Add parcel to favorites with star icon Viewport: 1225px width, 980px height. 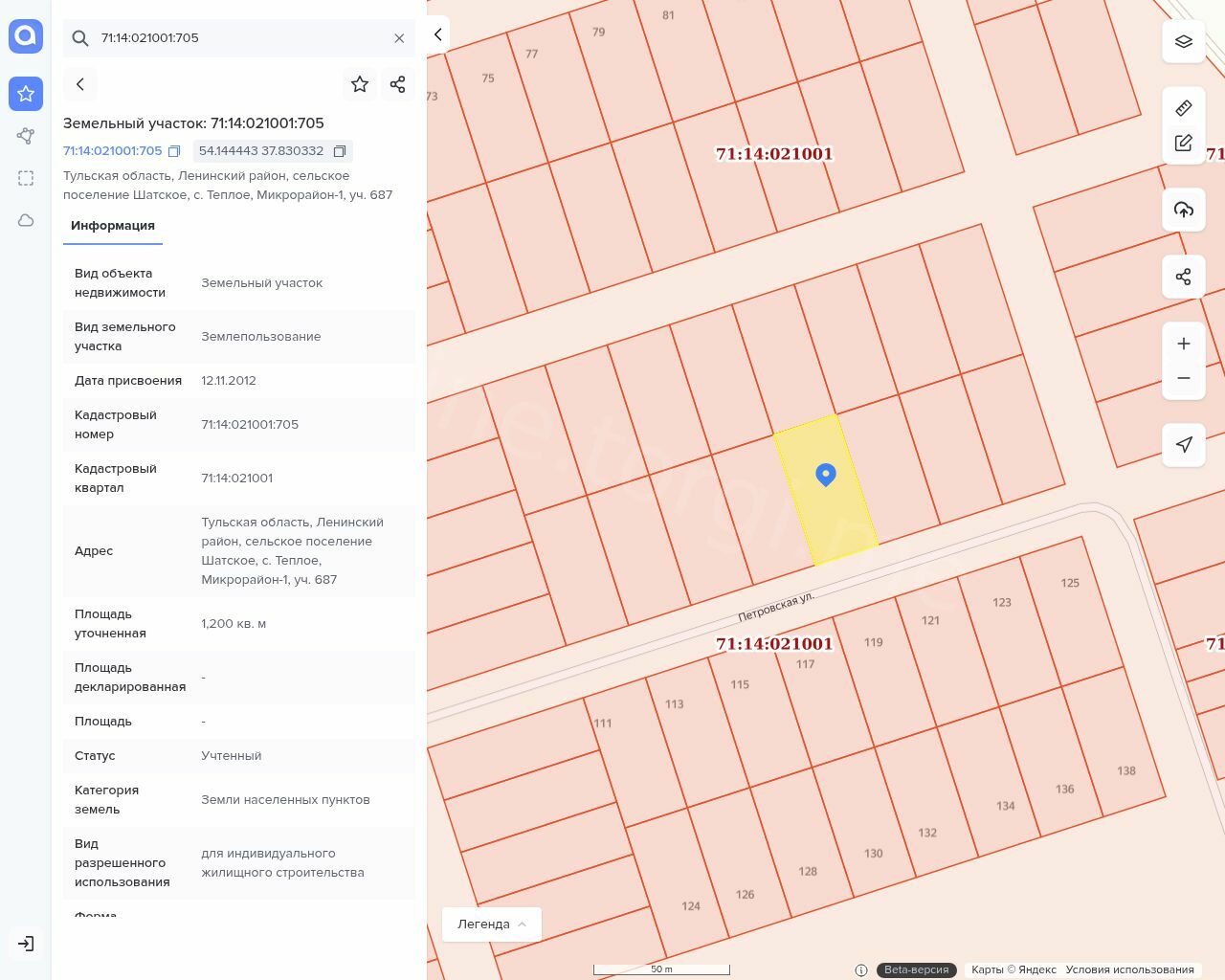pyautogui.click(x=360, y=84)
